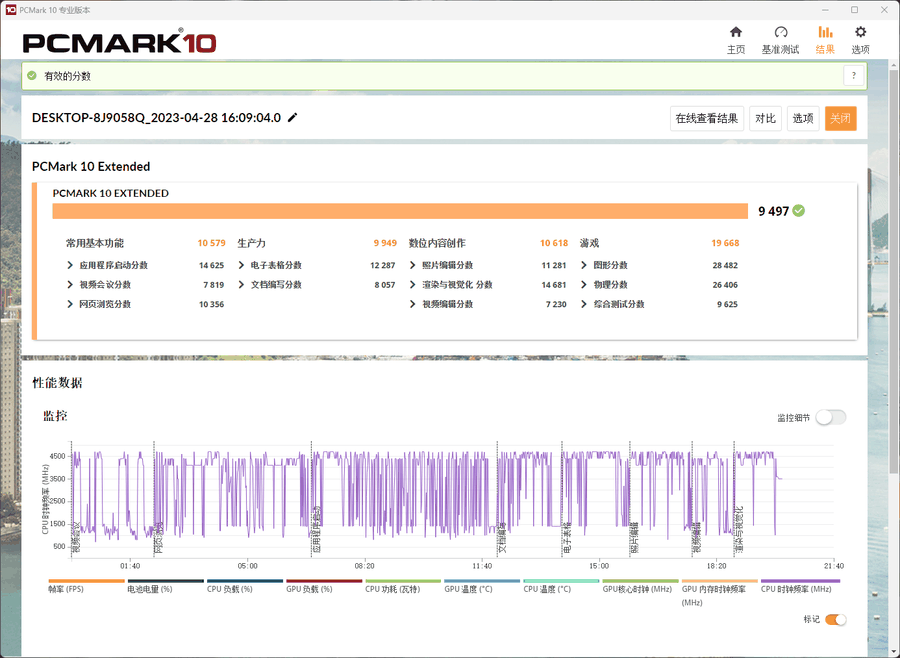Click the green valid score checkmark icon

coord(32,75)
